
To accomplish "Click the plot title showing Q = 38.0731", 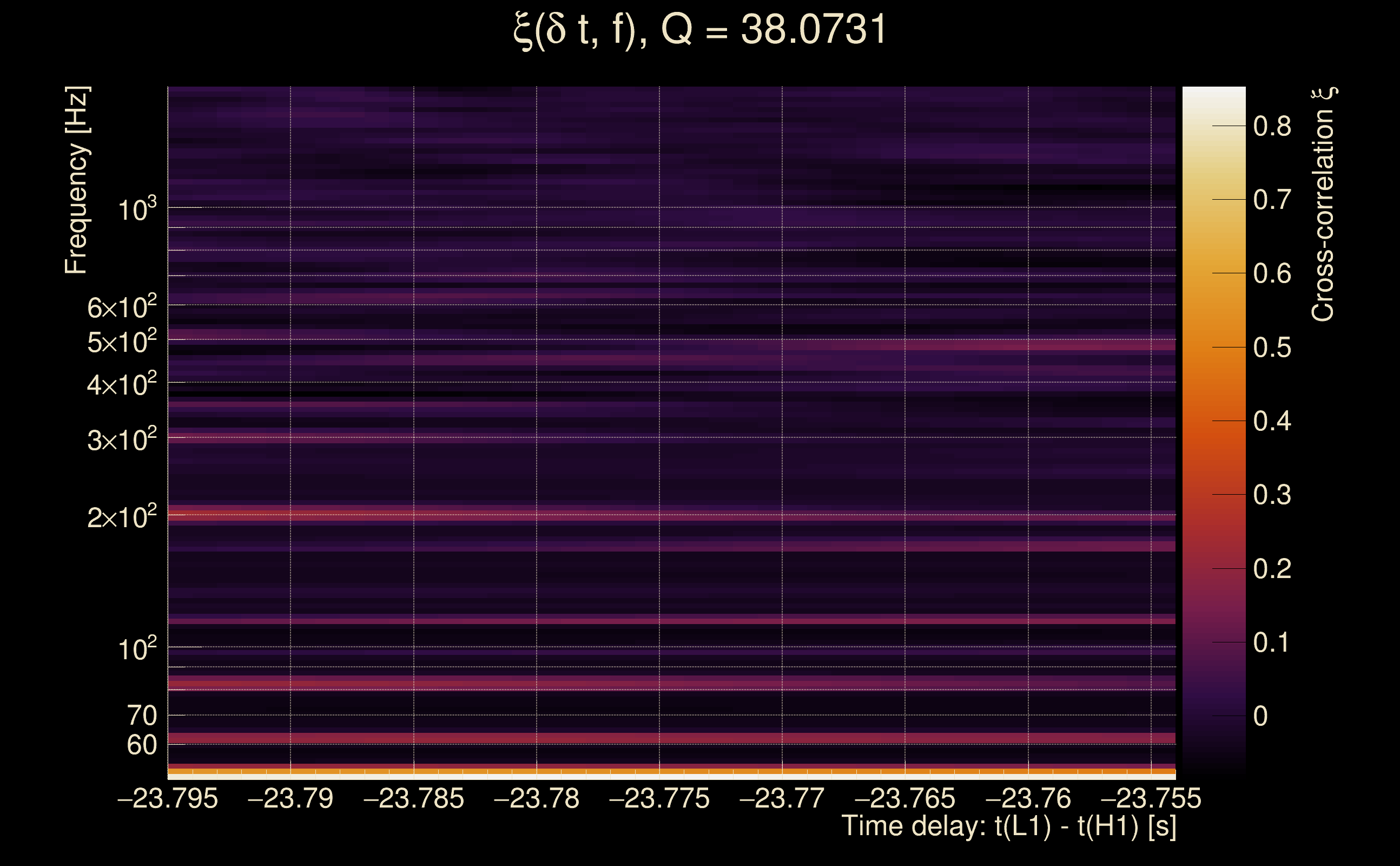I will point(699,30).
